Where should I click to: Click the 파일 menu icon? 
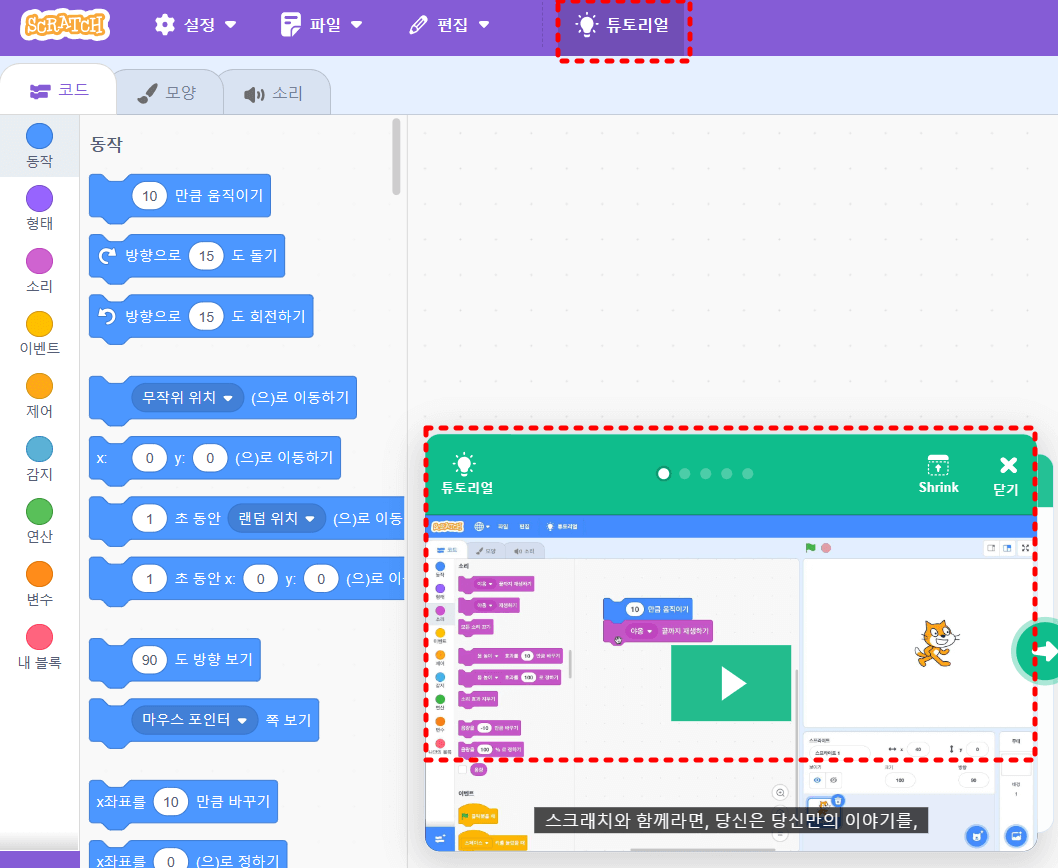tap(290, 25)
